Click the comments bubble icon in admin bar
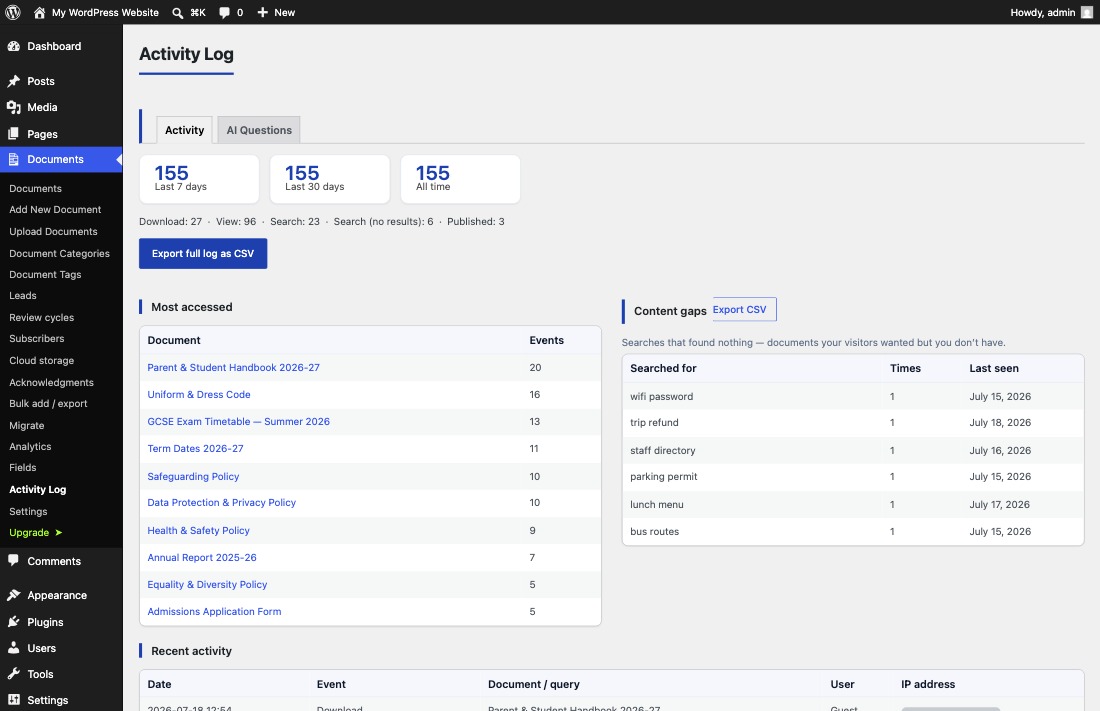 click(x=224, y=13)
